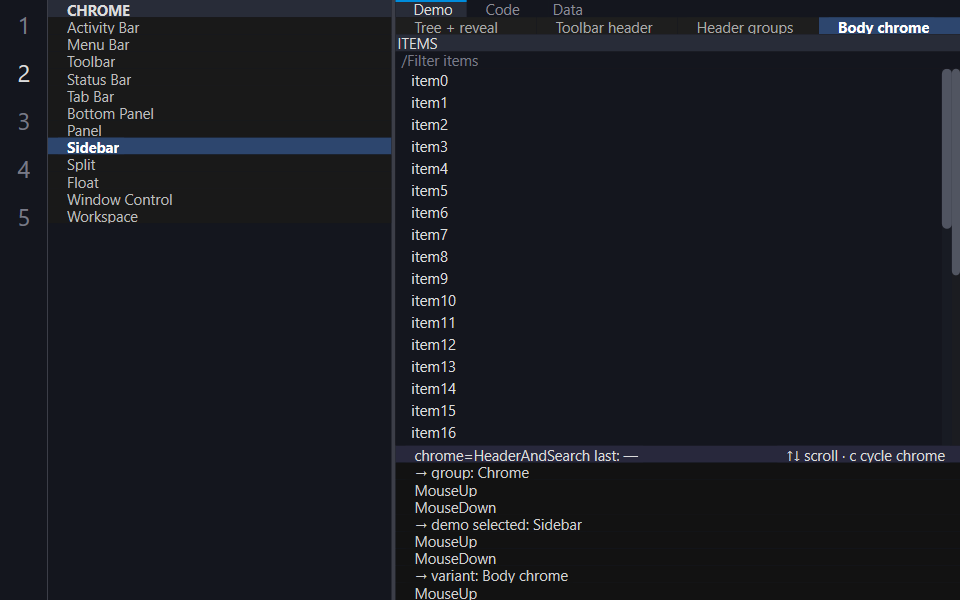
Task: Collapse the CHROME group header
Action: pyautogui.click(x=219, y=10)
